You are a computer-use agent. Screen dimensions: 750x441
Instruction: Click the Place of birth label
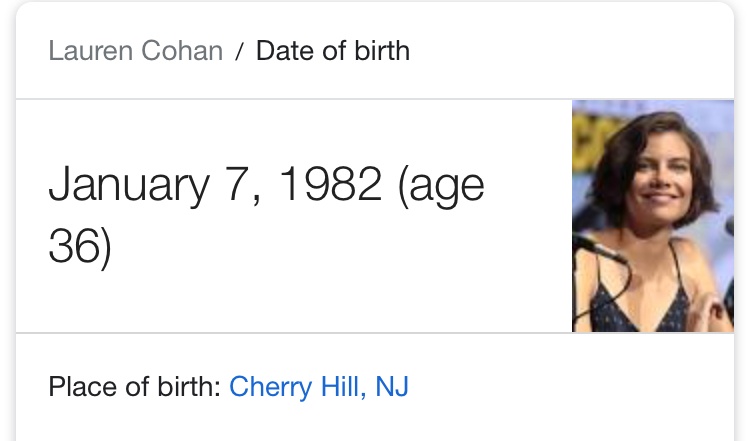pos(134,386)
